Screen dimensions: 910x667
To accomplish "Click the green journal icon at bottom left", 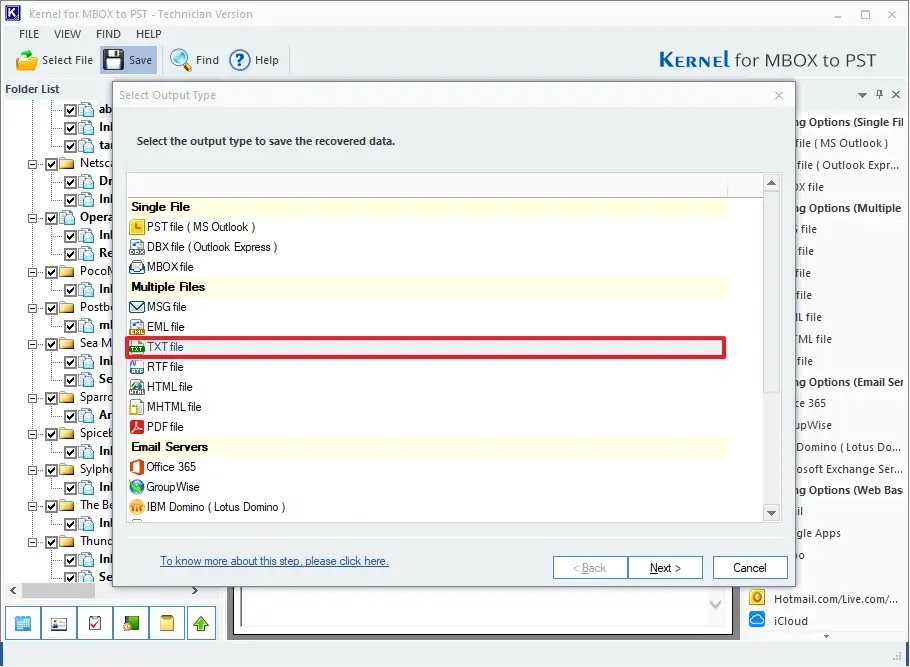I will [131, 623].
